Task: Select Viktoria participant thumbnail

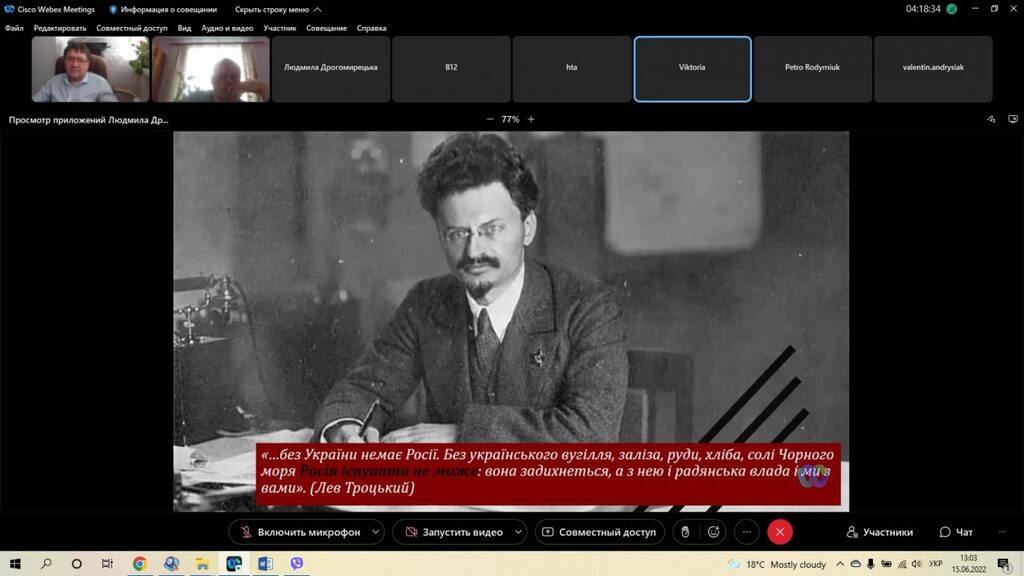Action: point(692,68)
